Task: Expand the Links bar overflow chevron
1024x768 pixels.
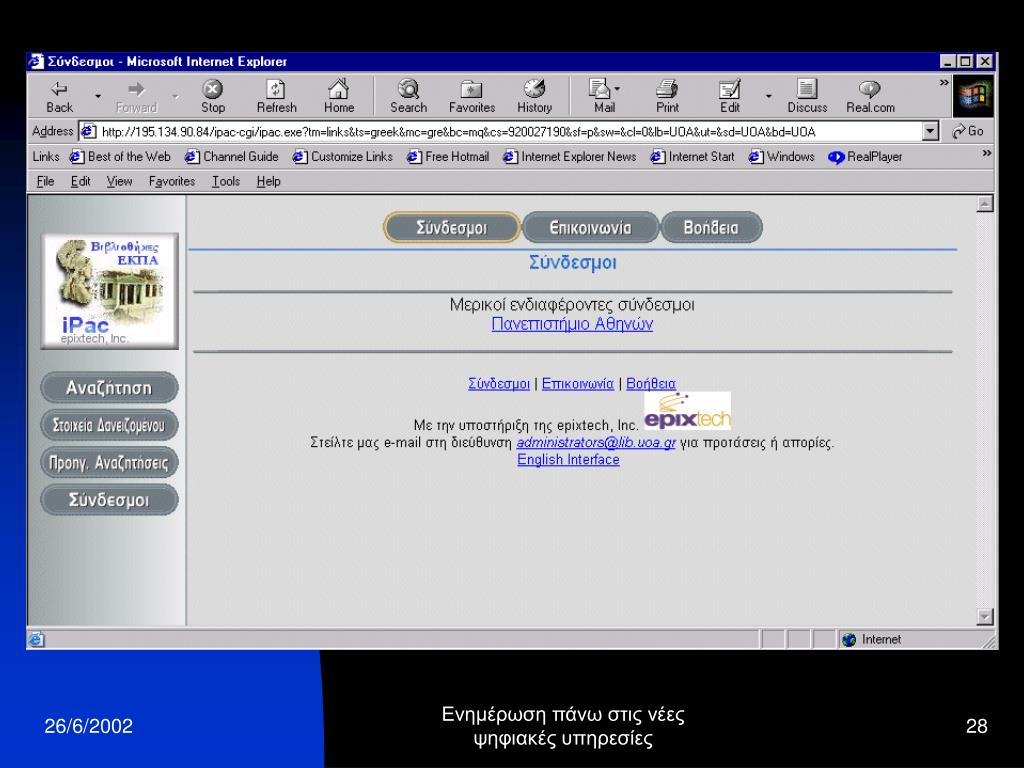Action: point(987,153)
